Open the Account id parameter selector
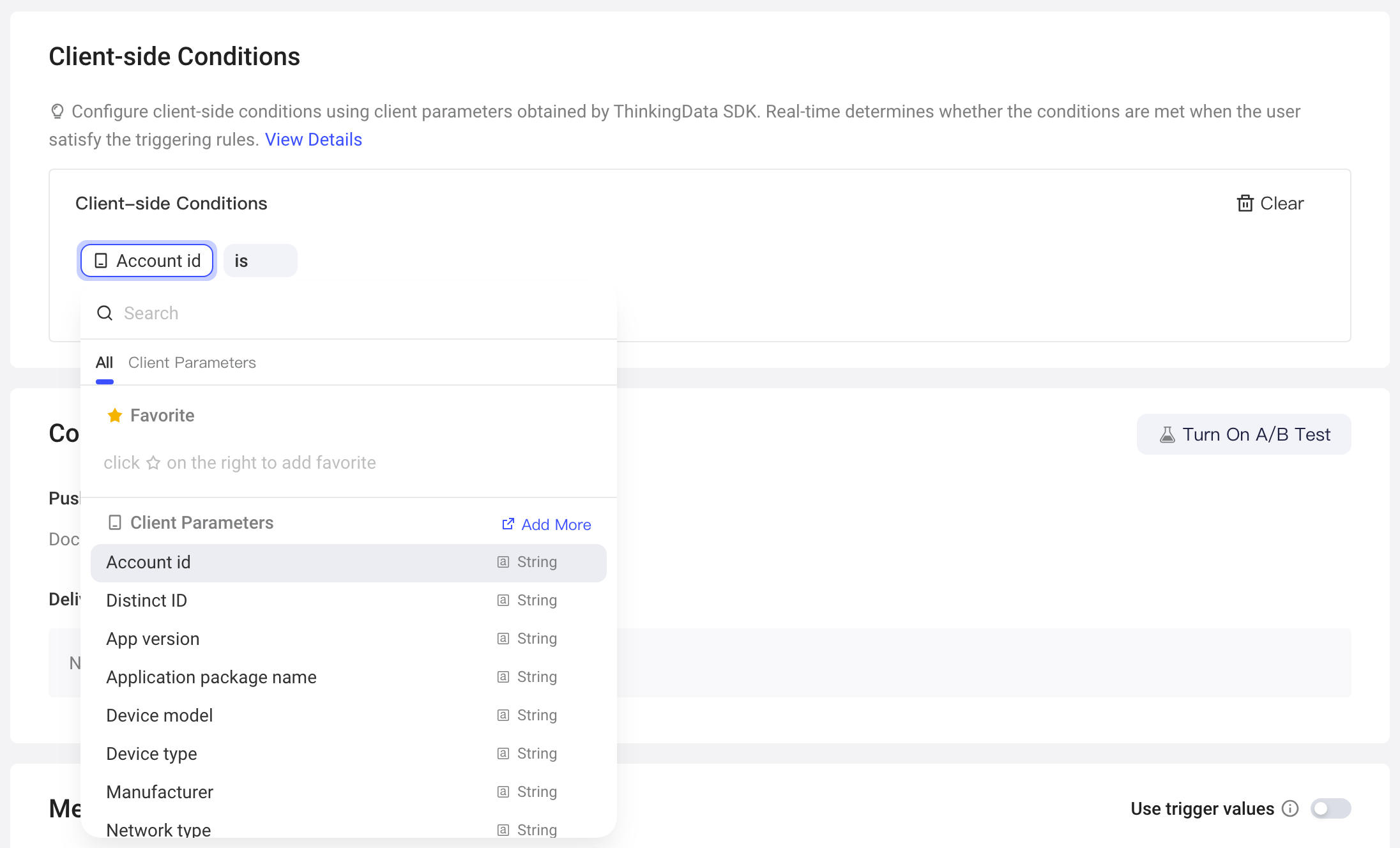The height and width of the screenshot is (848, 1400). tap(147, 261)
